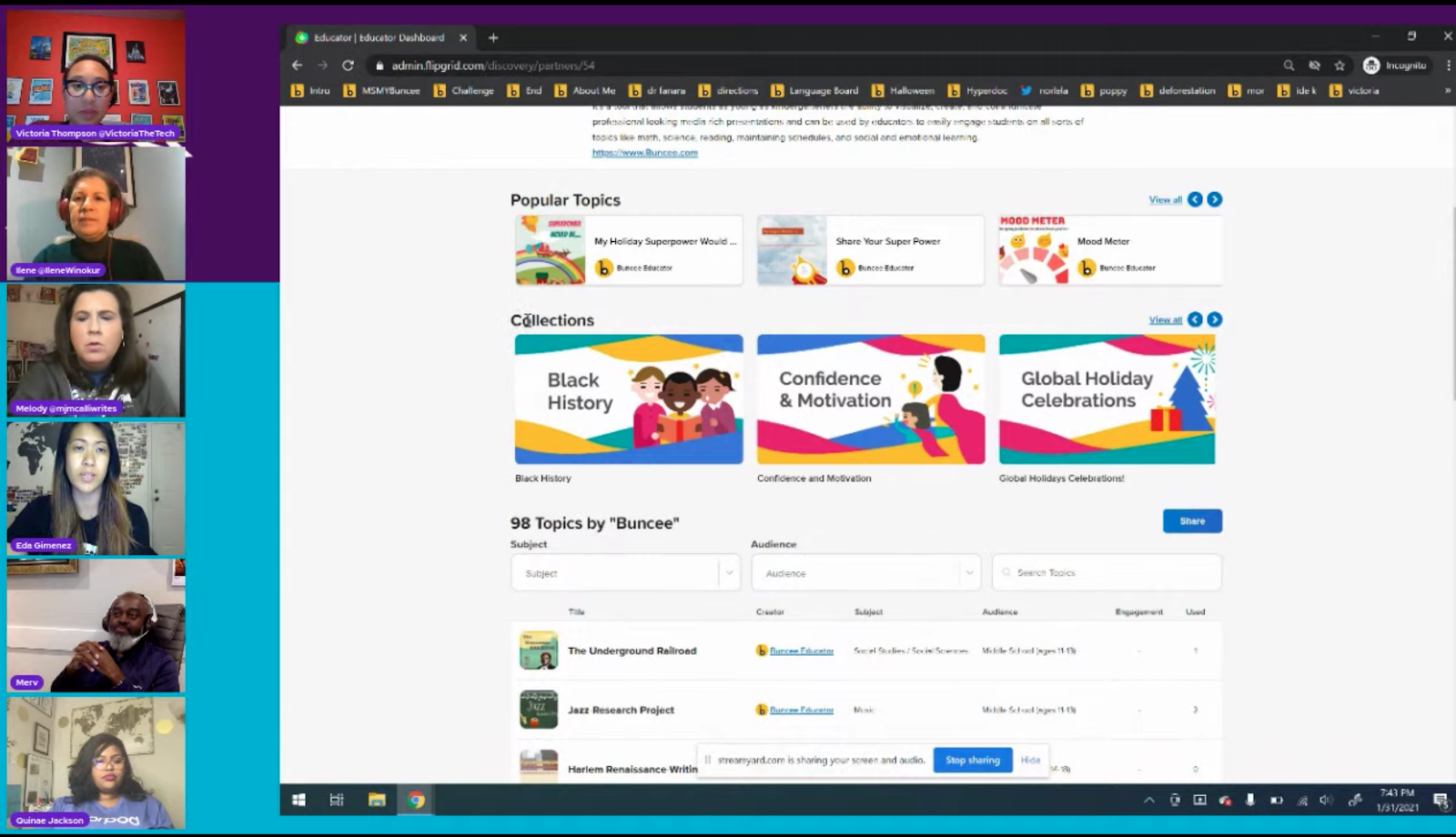Viewport: 1456px width, 837px height.
Task: Click the battery icon in the tray
Action: (x=1277, y=801)
